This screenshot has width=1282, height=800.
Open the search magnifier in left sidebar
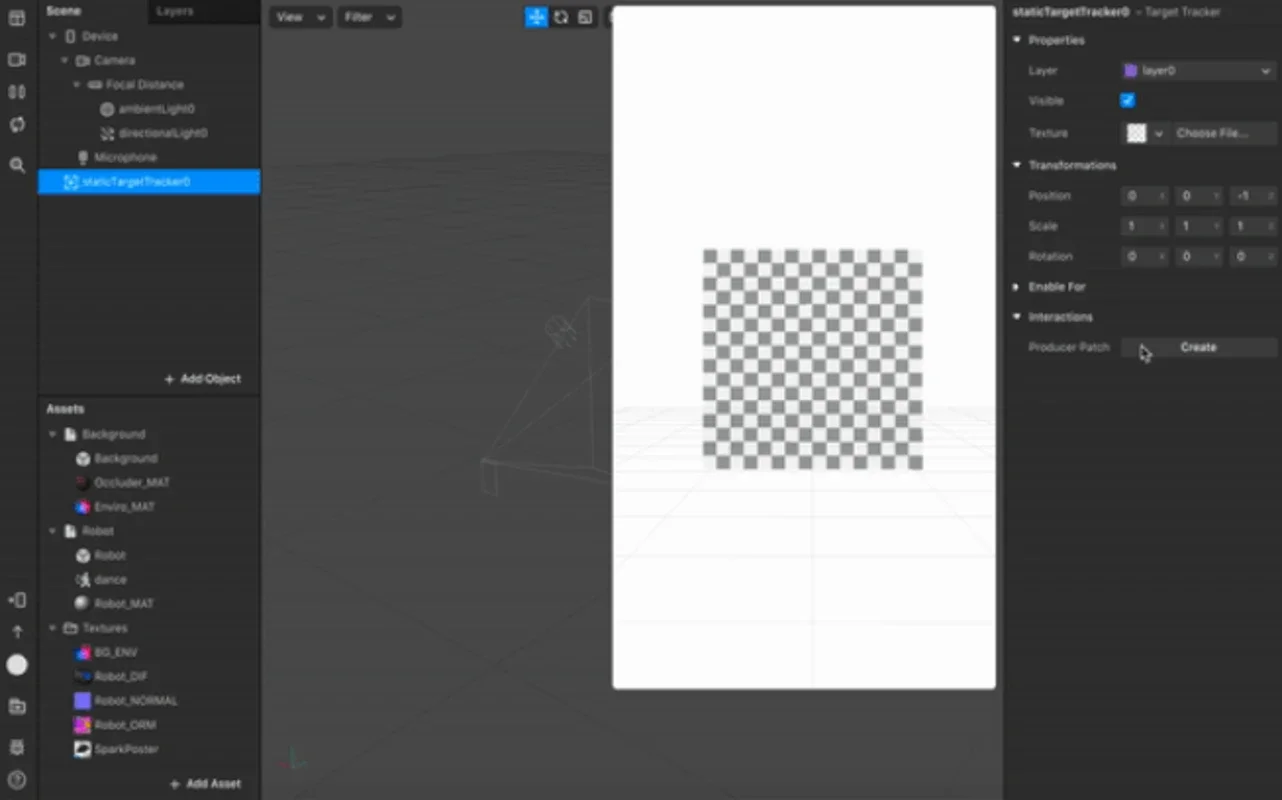(x=17, y=165)
